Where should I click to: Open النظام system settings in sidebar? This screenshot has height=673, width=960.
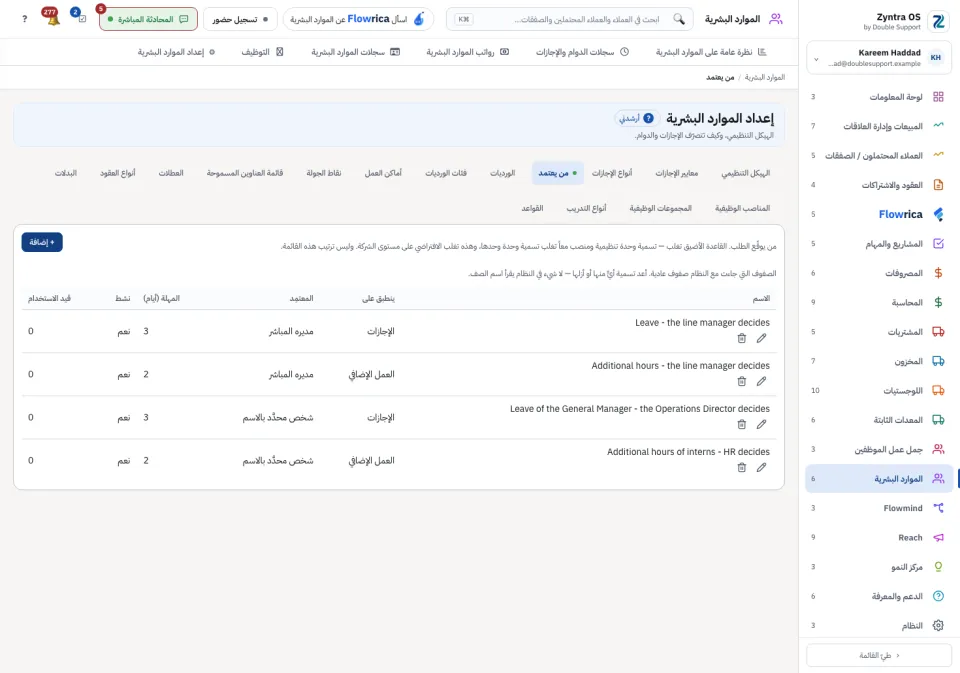(x=879, y=626)
